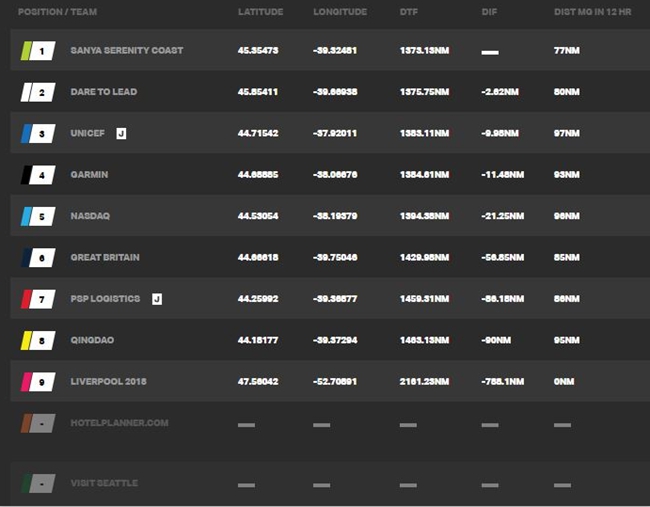Click Great Britain's DTF value

(x=424, y=258)
